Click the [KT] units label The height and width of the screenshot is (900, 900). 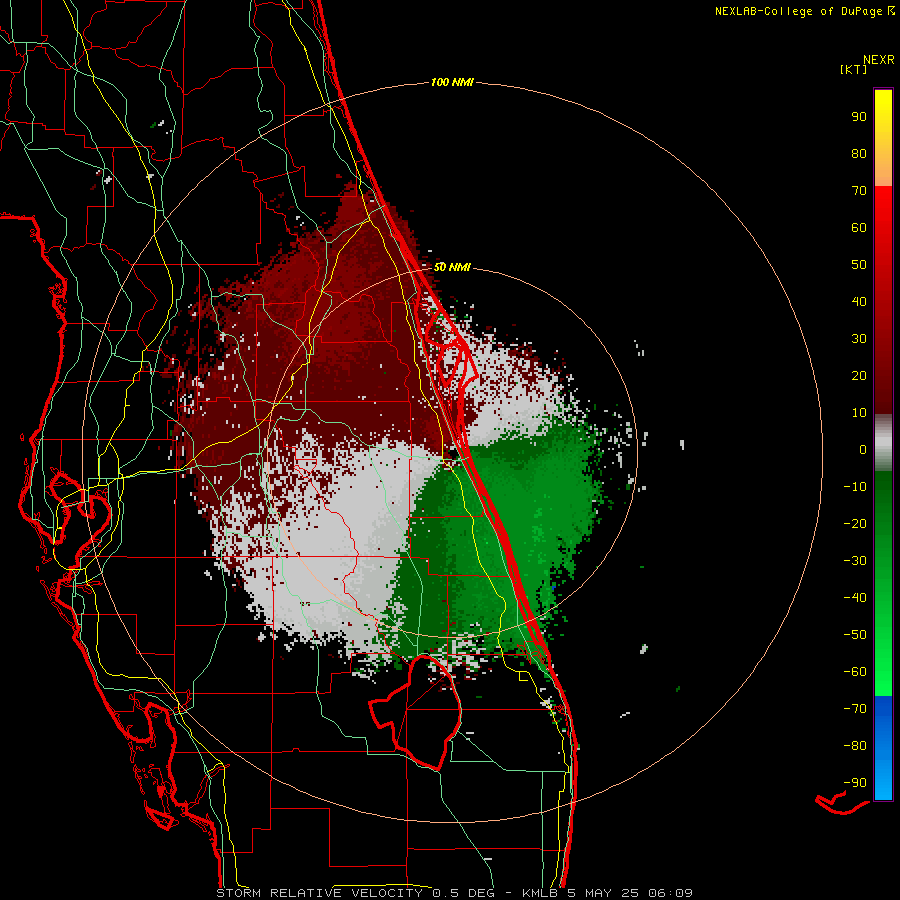pos(853,69)
